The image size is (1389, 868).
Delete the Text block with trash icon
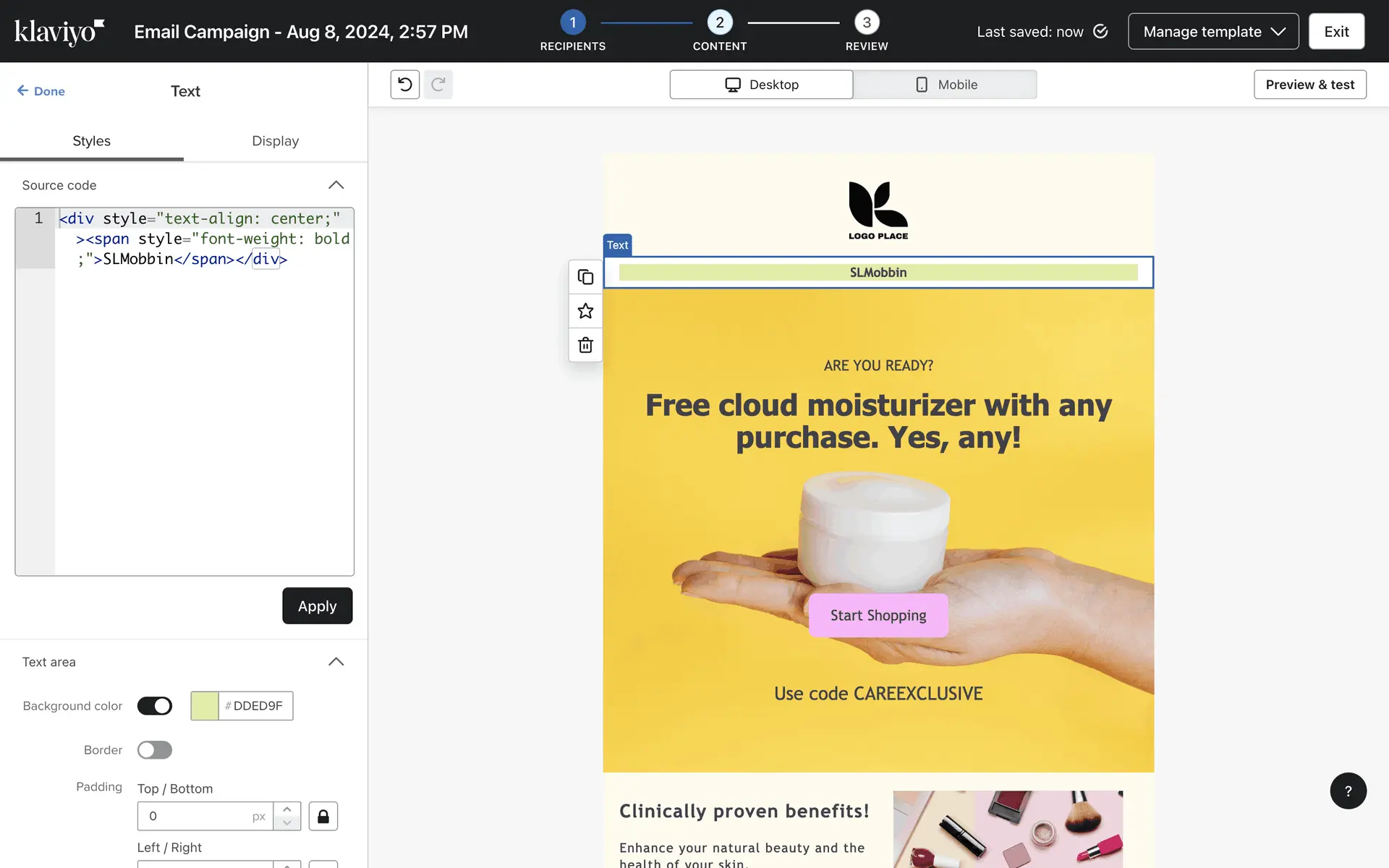[x=585, y=345]
